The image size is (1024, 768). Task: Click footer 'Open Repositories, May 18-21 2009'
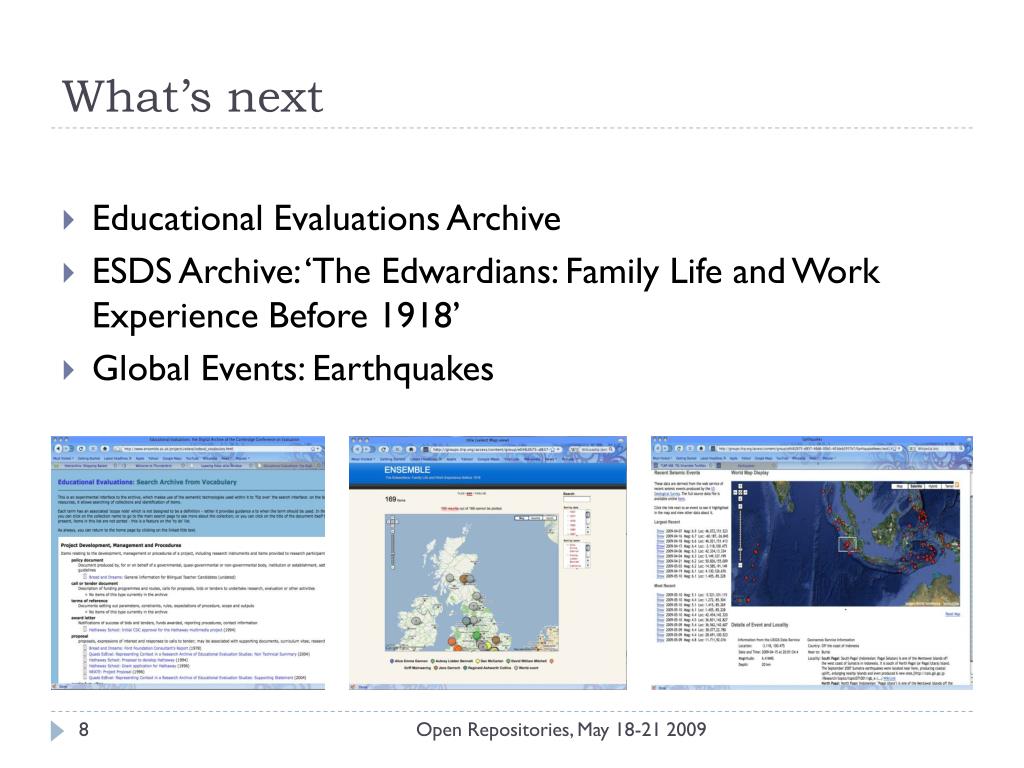561,729
